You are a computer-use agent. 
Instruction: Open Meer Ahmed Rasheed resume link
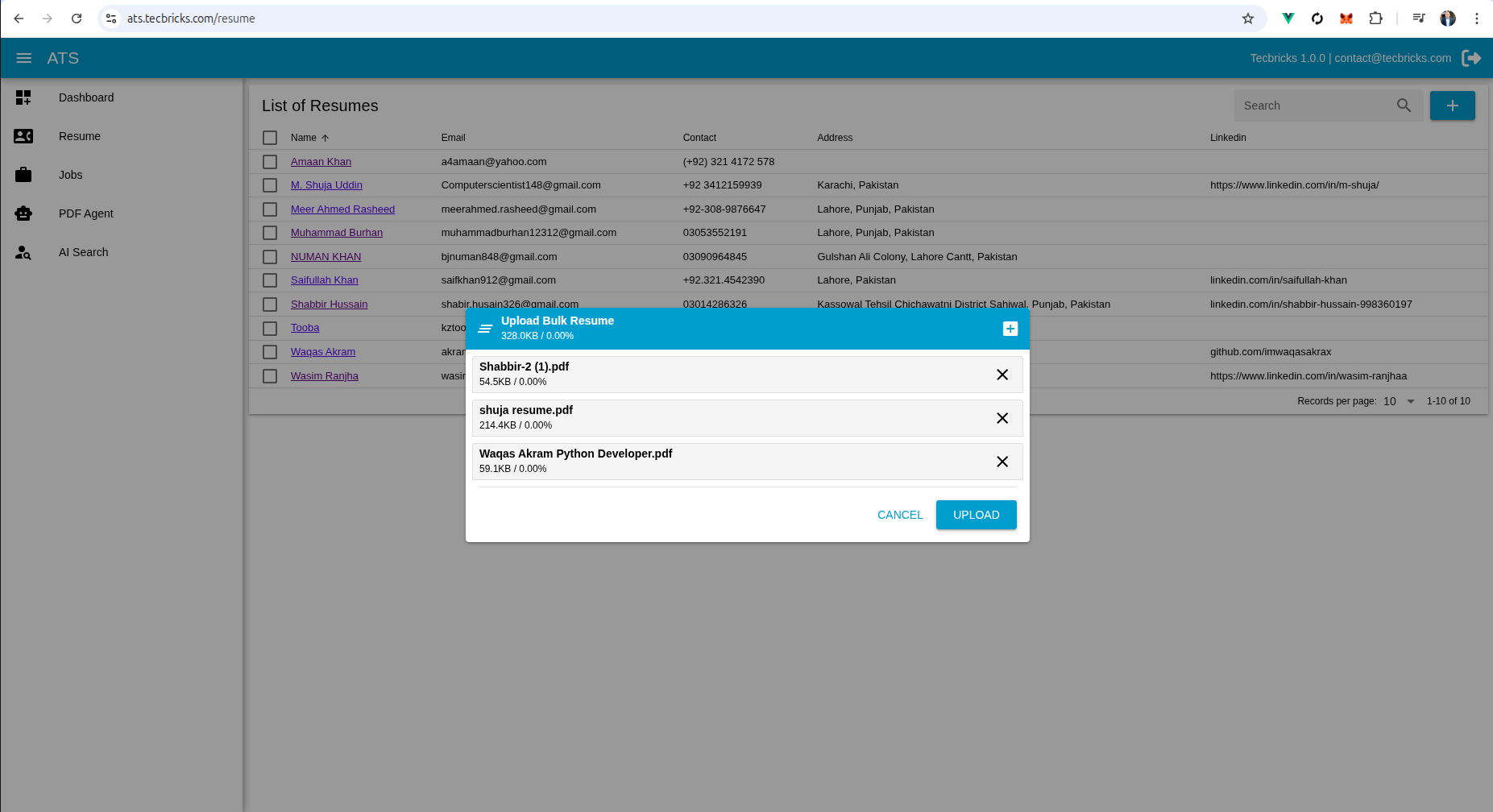(342, 209)
